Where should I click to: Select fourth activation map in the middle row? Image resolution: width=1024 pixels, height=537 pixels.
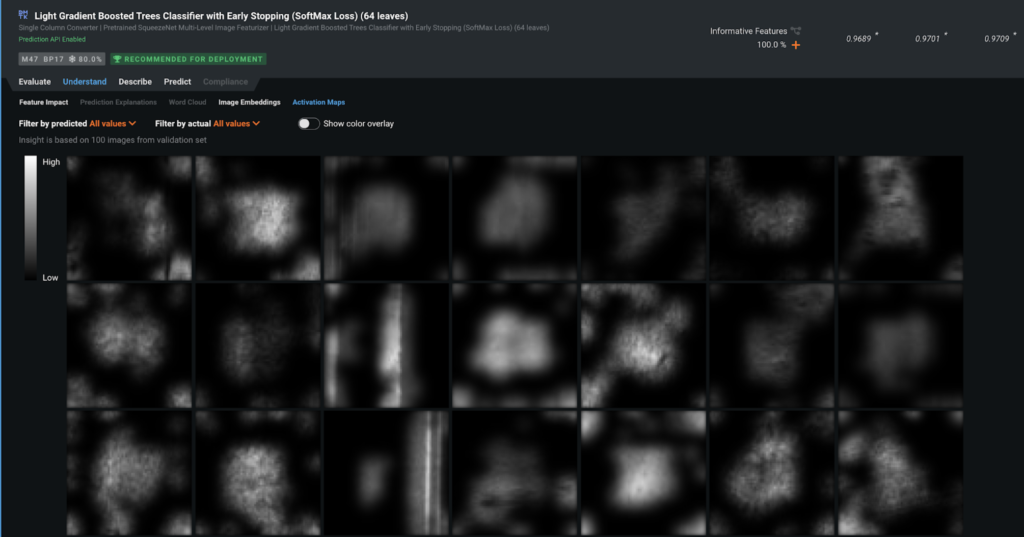(x=515, y=346)
